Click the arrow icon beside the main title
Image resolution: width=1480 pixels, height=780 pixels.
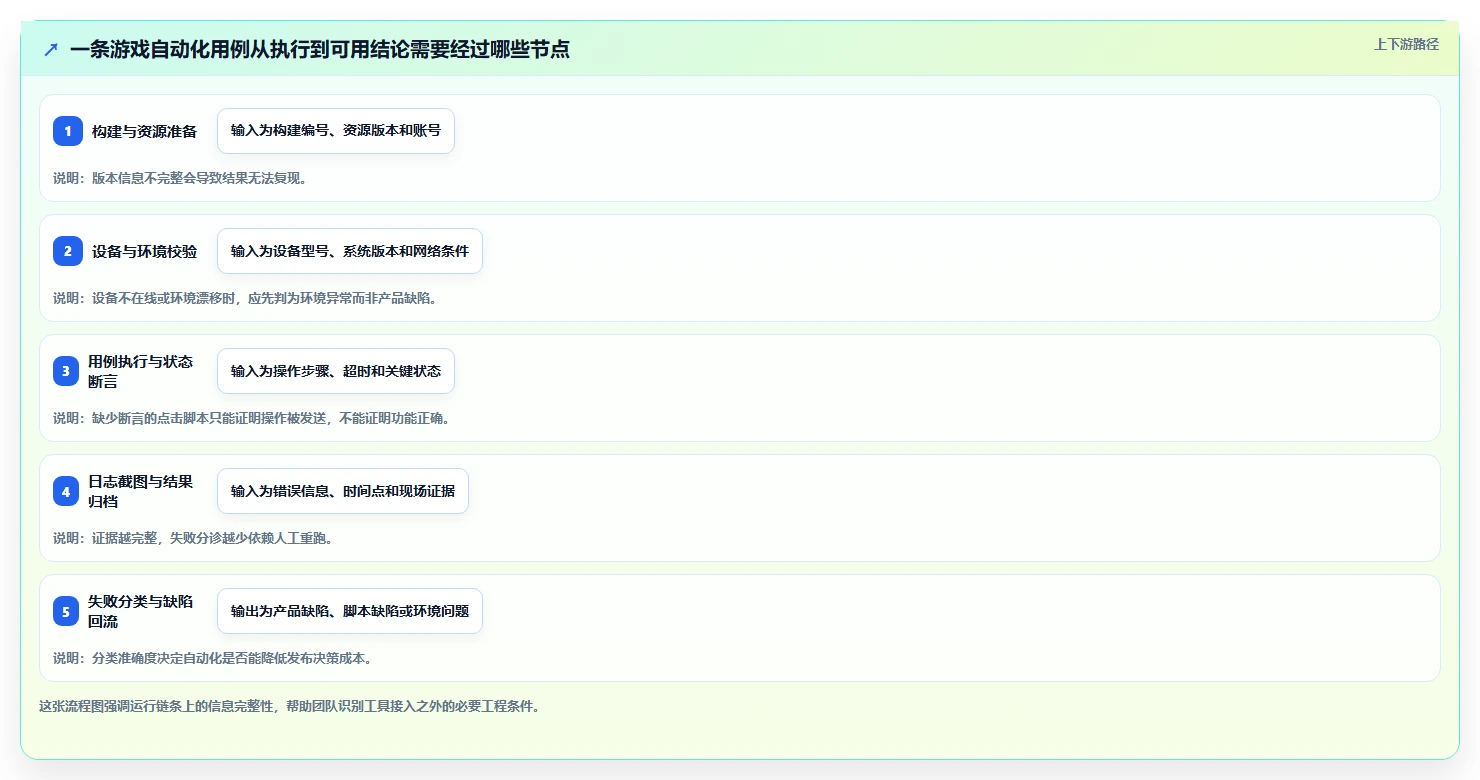51,49
